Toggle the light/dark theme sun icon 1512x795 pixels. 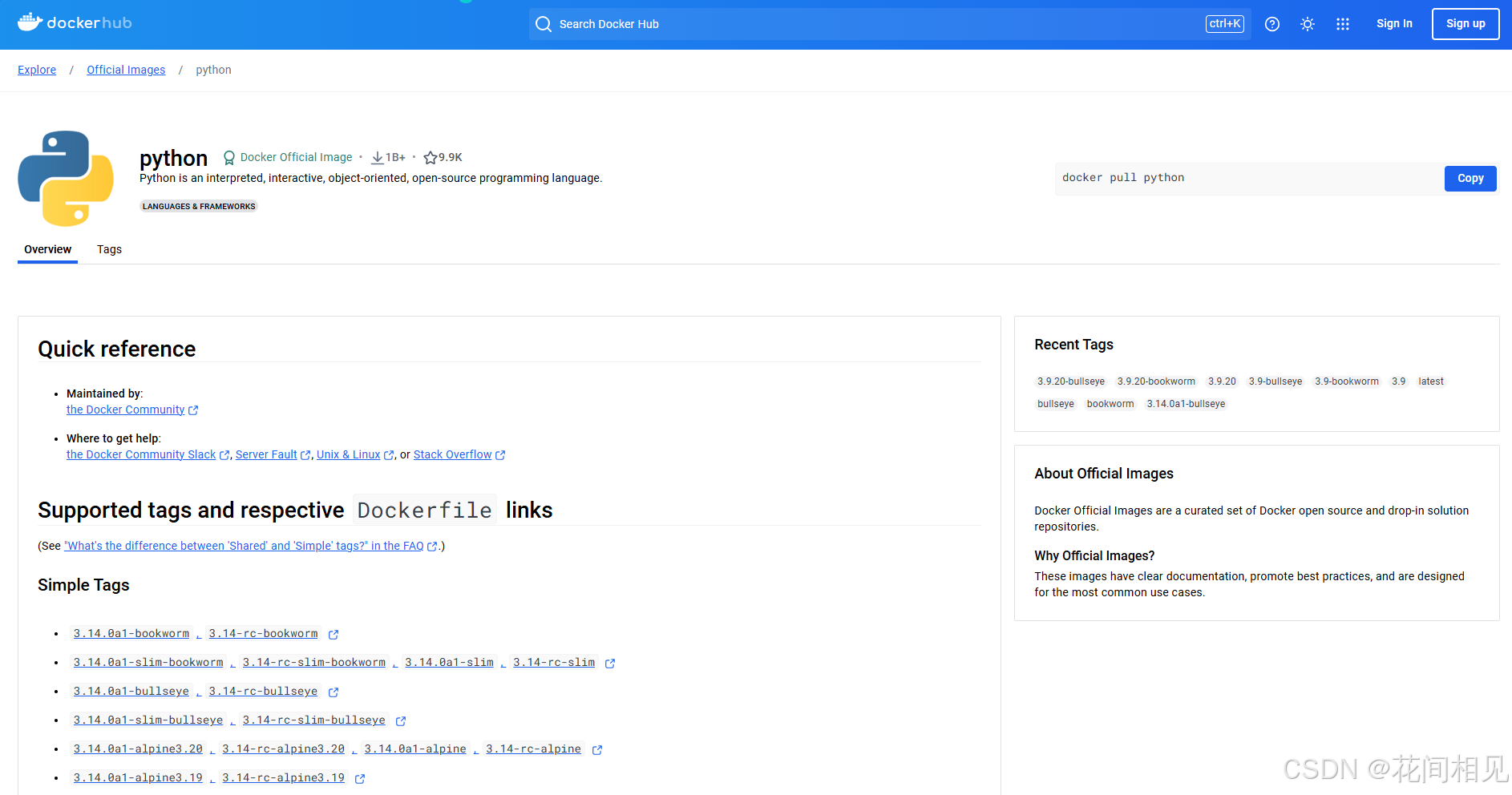(x=1307, y=24)
